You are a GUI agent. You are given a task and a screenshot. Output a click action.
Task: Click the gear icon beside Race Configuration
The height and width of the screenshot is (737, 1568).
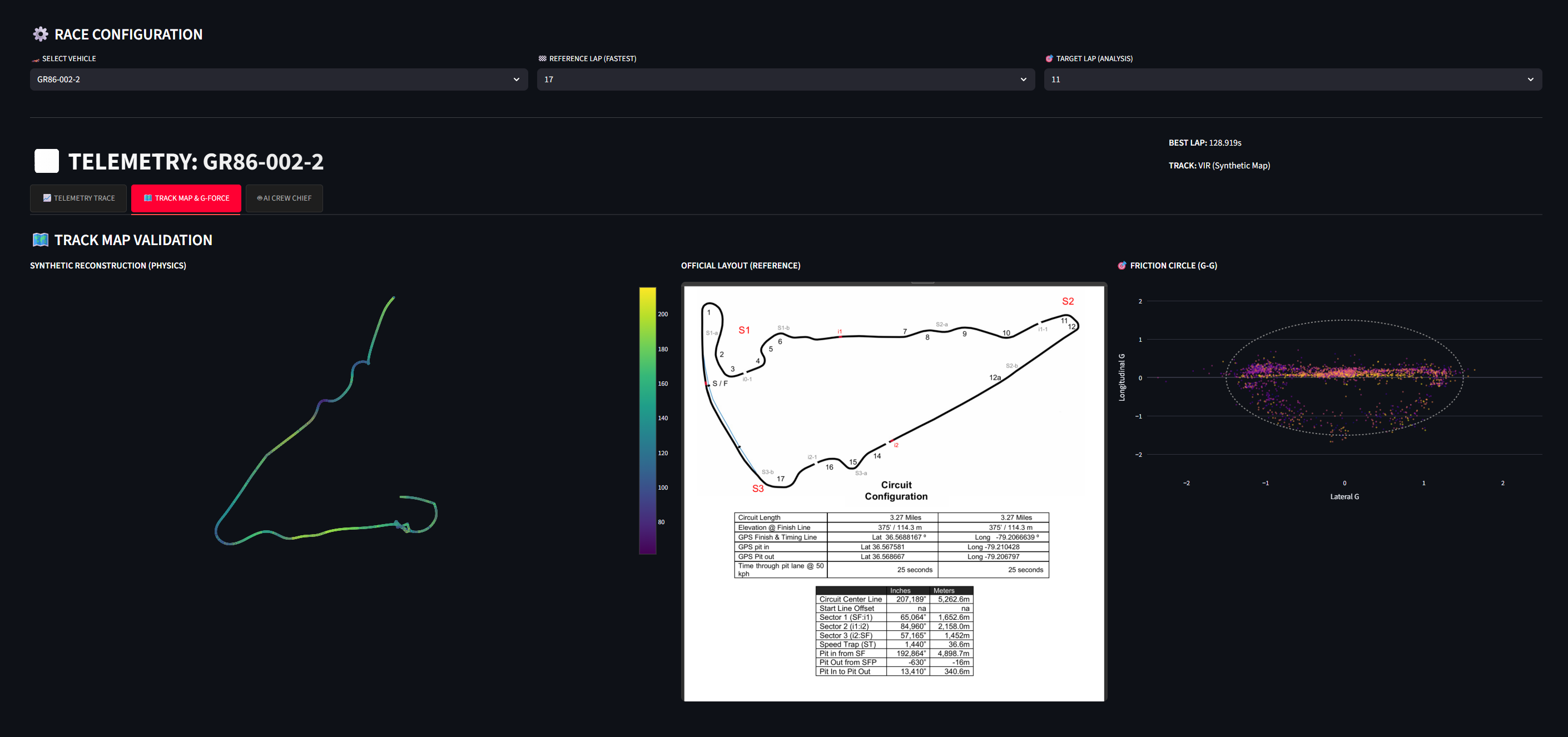tap(40, 34)
